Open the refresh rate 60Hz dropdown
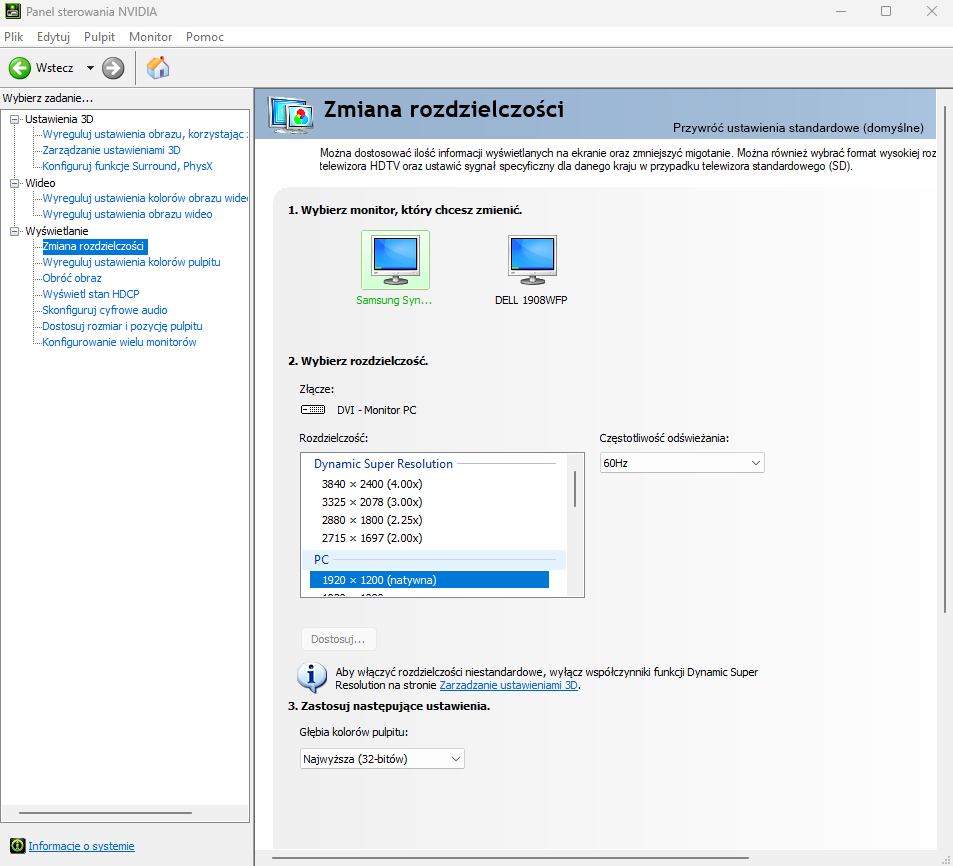953x866 pixels. coord(681,463)
